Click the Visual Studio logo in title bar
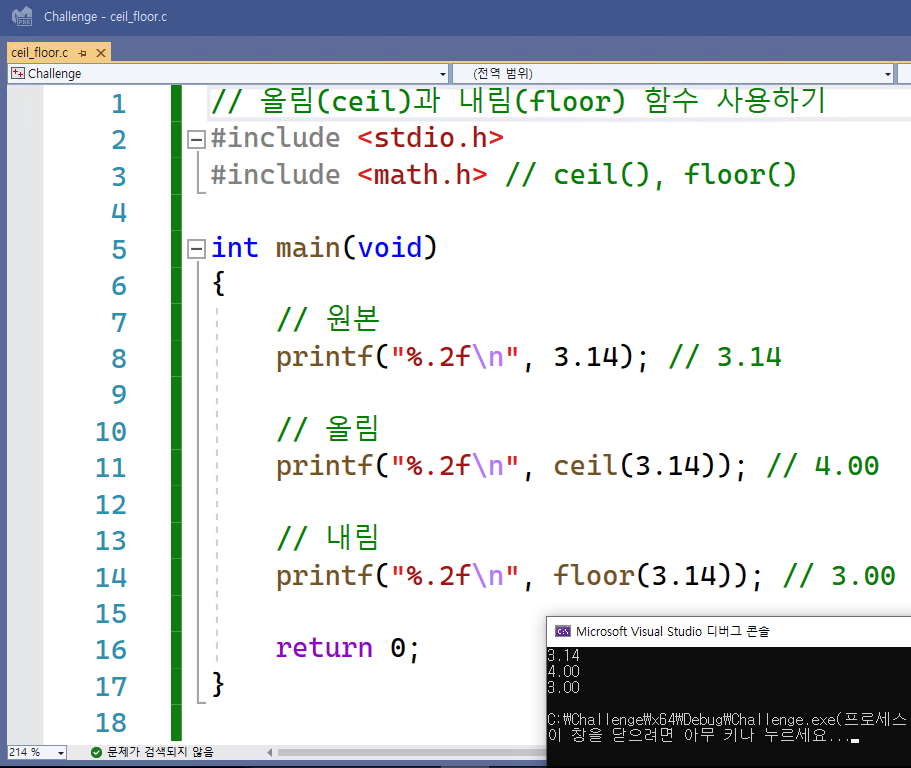 [x=22, y=17]
